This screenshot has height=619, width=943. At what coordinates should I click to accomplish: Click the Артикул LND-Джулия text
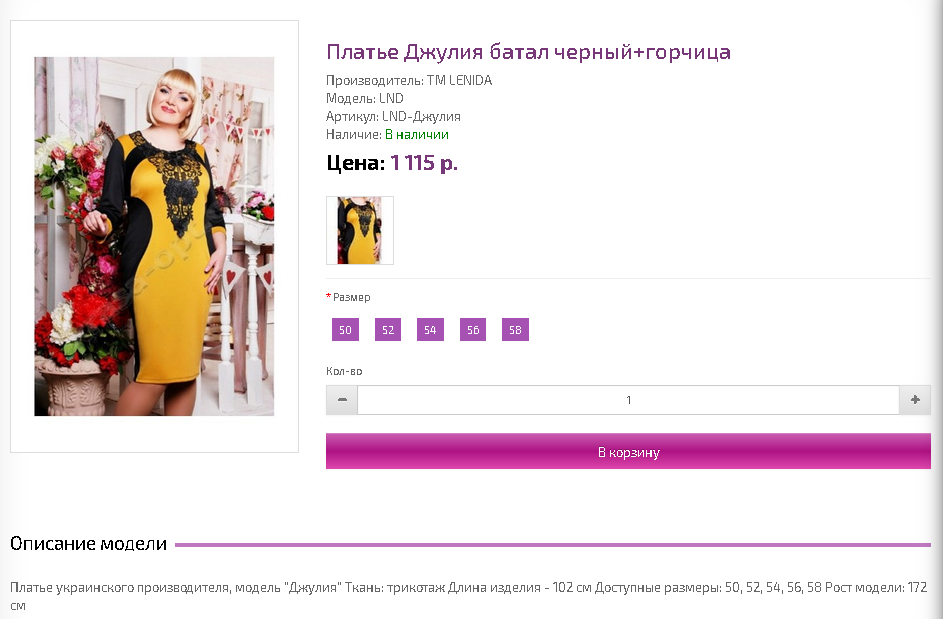393,117
